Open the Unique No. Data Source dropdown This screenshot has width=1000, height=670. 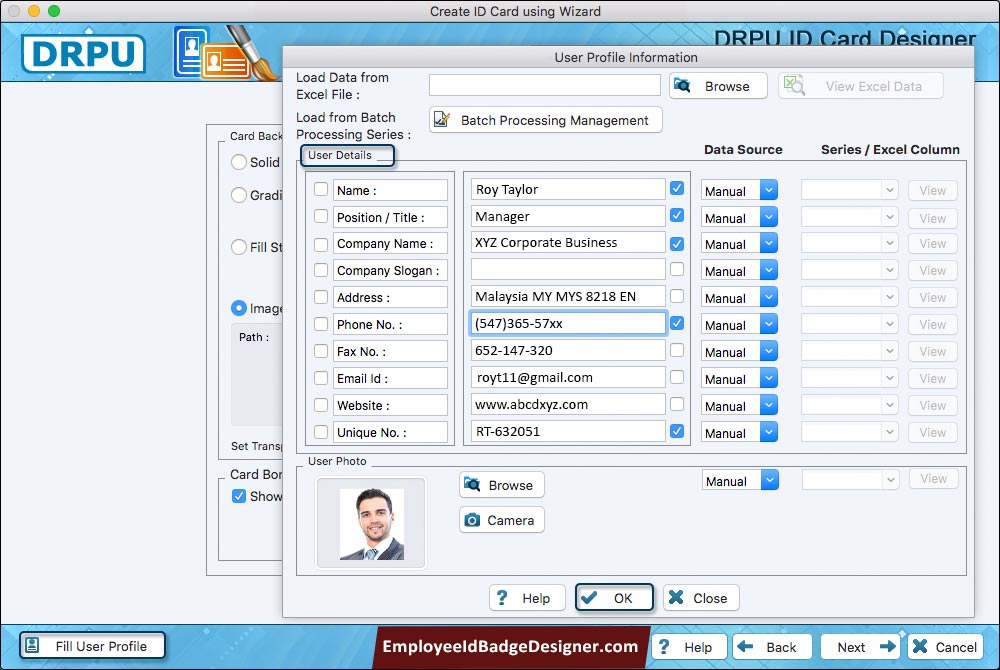point(739,432)
